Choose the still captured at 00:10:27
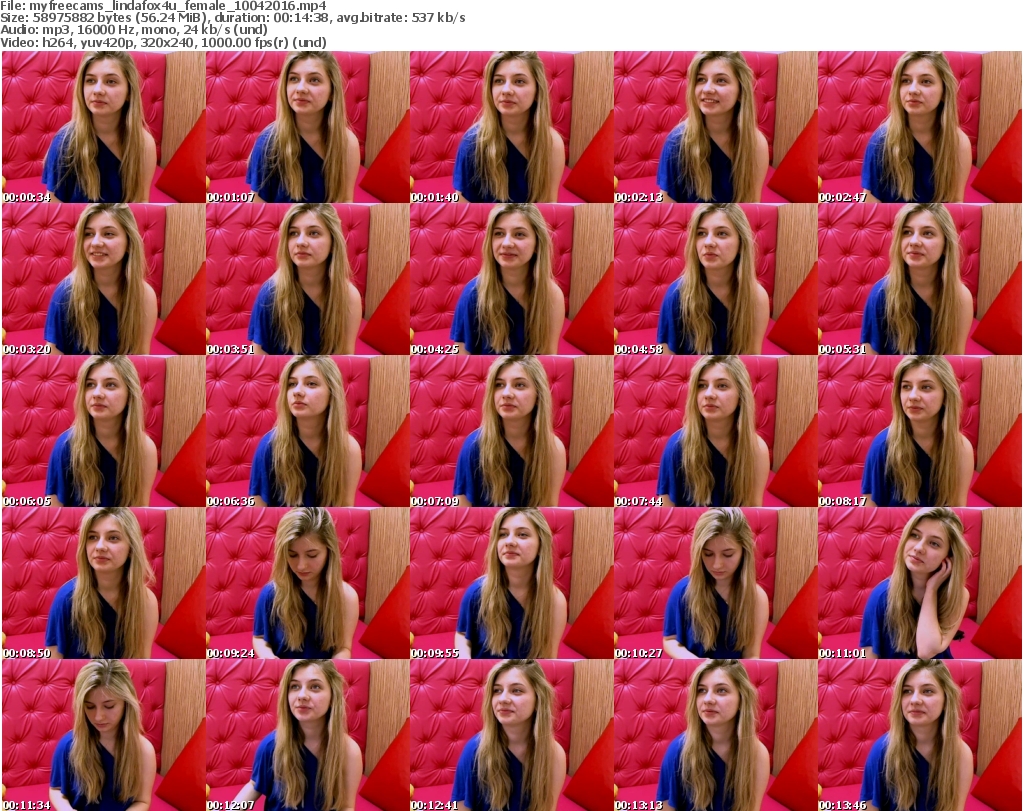This screenshot has height=811, width=1024. (716, 583)
